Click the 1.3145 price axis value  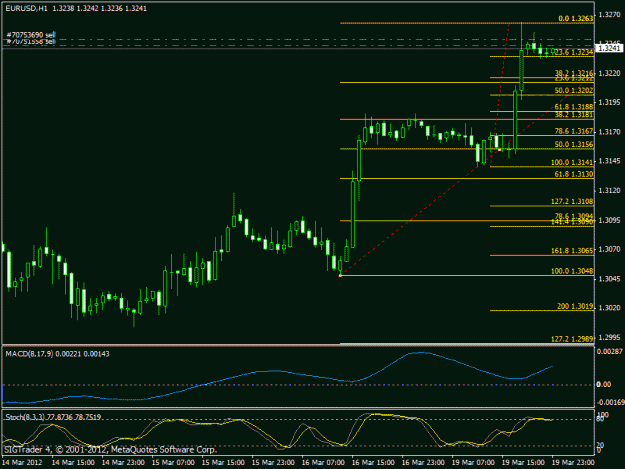(609, 161)
